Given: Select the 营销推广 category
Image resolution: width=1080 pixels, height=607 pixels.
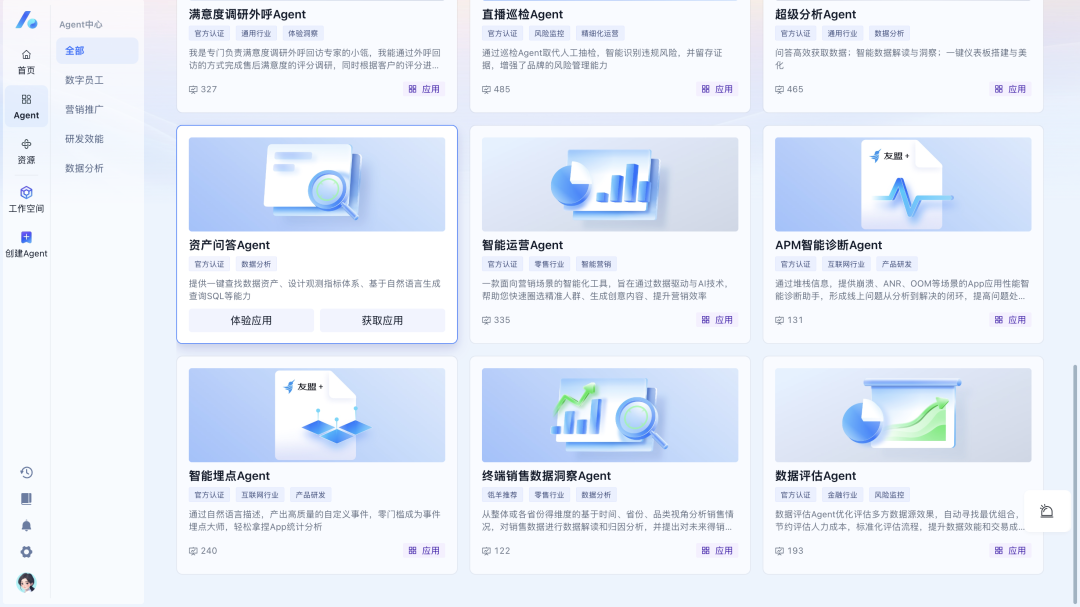Looking at the screenshot, I should [x=83, y=108].
